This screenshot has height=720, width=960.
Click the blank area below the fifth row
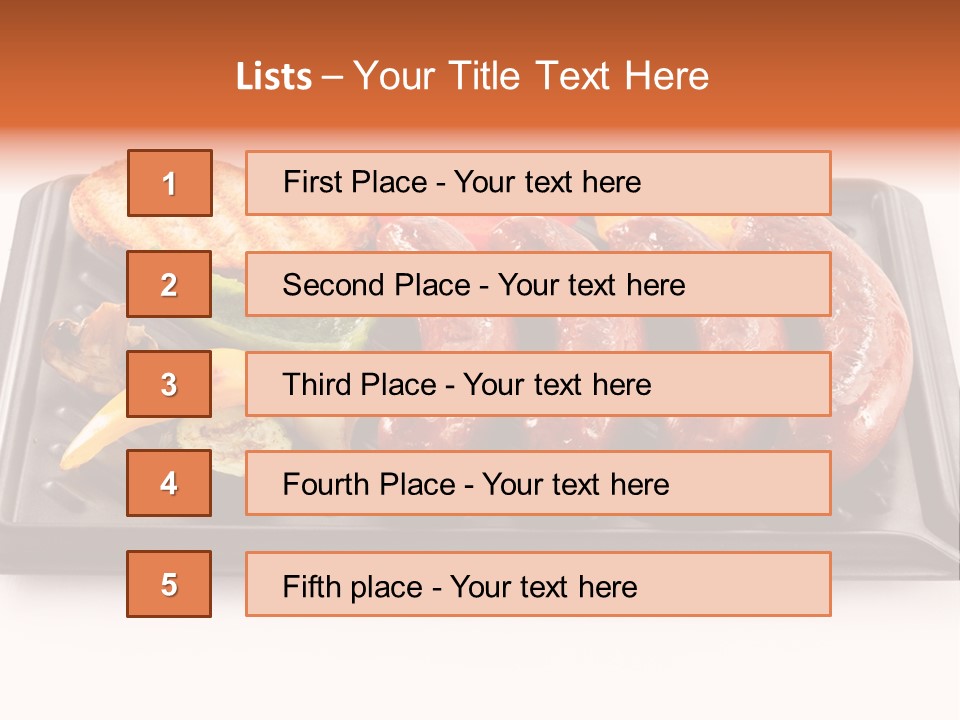[480, 665]
